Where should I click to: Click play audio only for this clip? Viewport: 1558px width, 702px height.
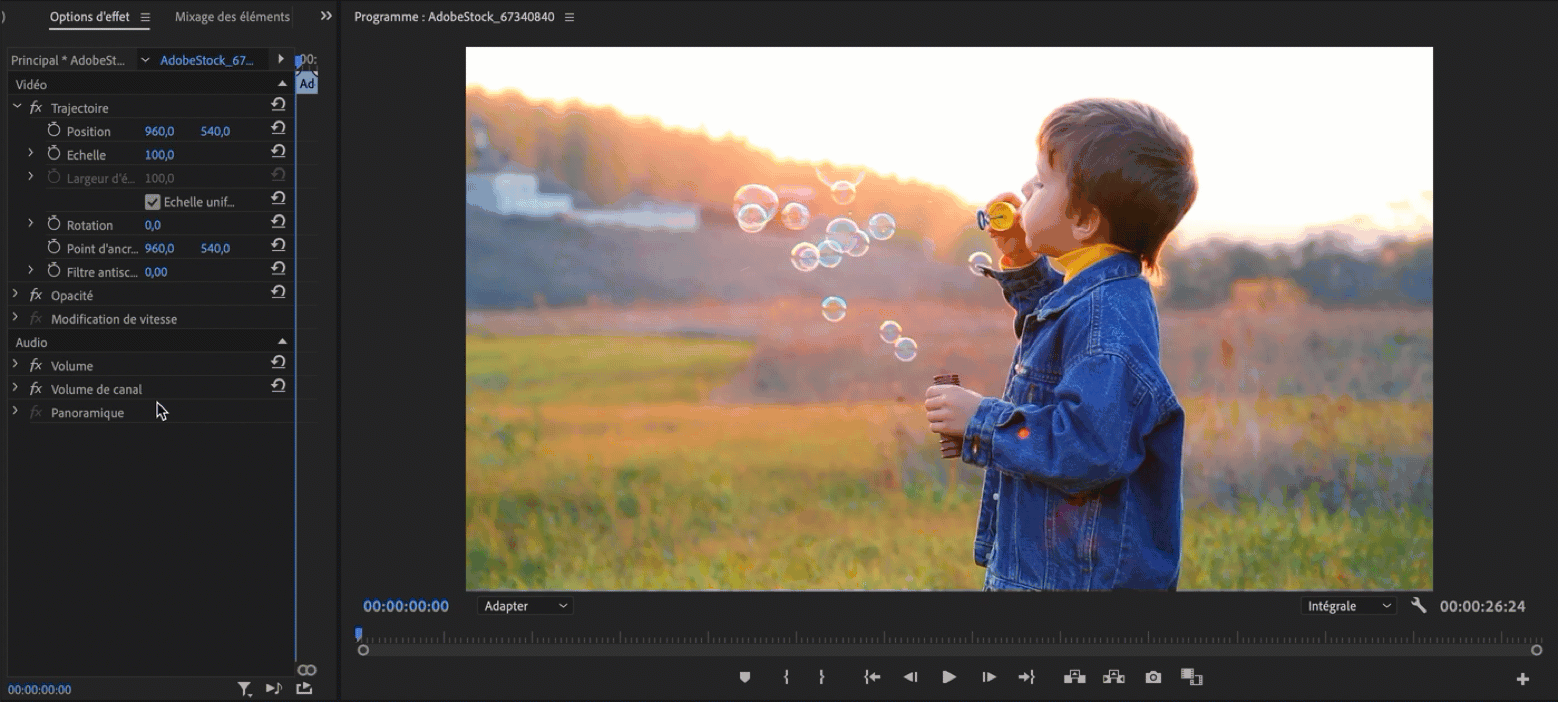point(274,689)
